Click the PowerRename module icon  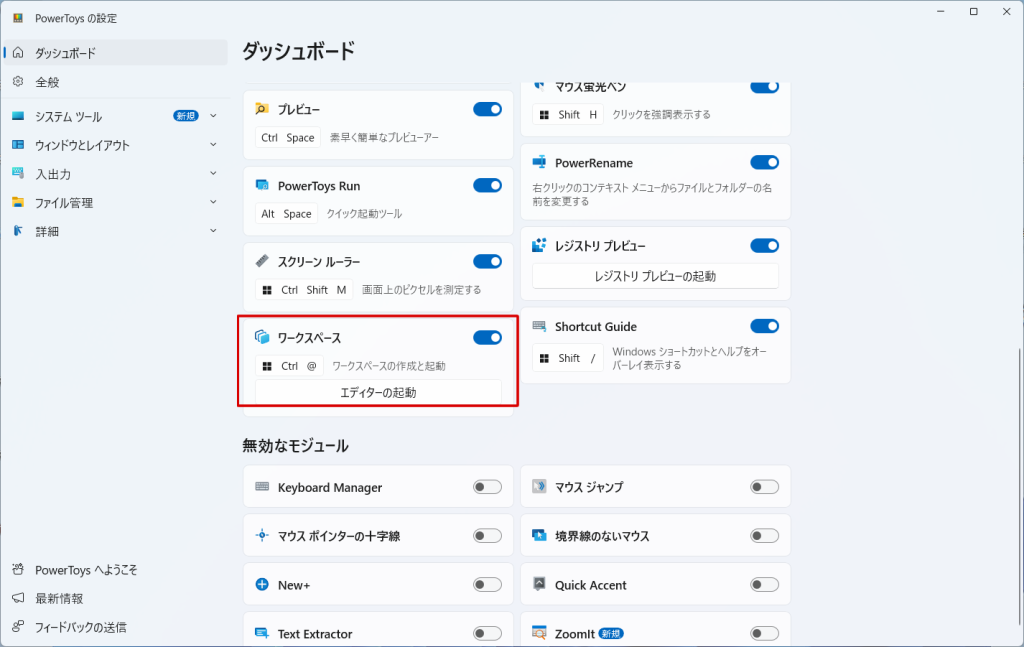tap(539, 162)
